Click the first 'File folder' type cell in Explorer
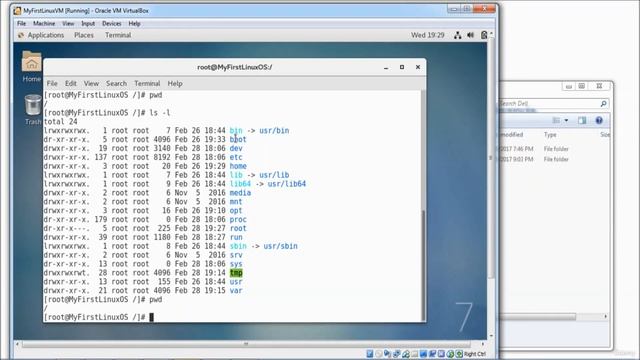The image size is (640, 360). pyautogui.click(x=556, y=149)
